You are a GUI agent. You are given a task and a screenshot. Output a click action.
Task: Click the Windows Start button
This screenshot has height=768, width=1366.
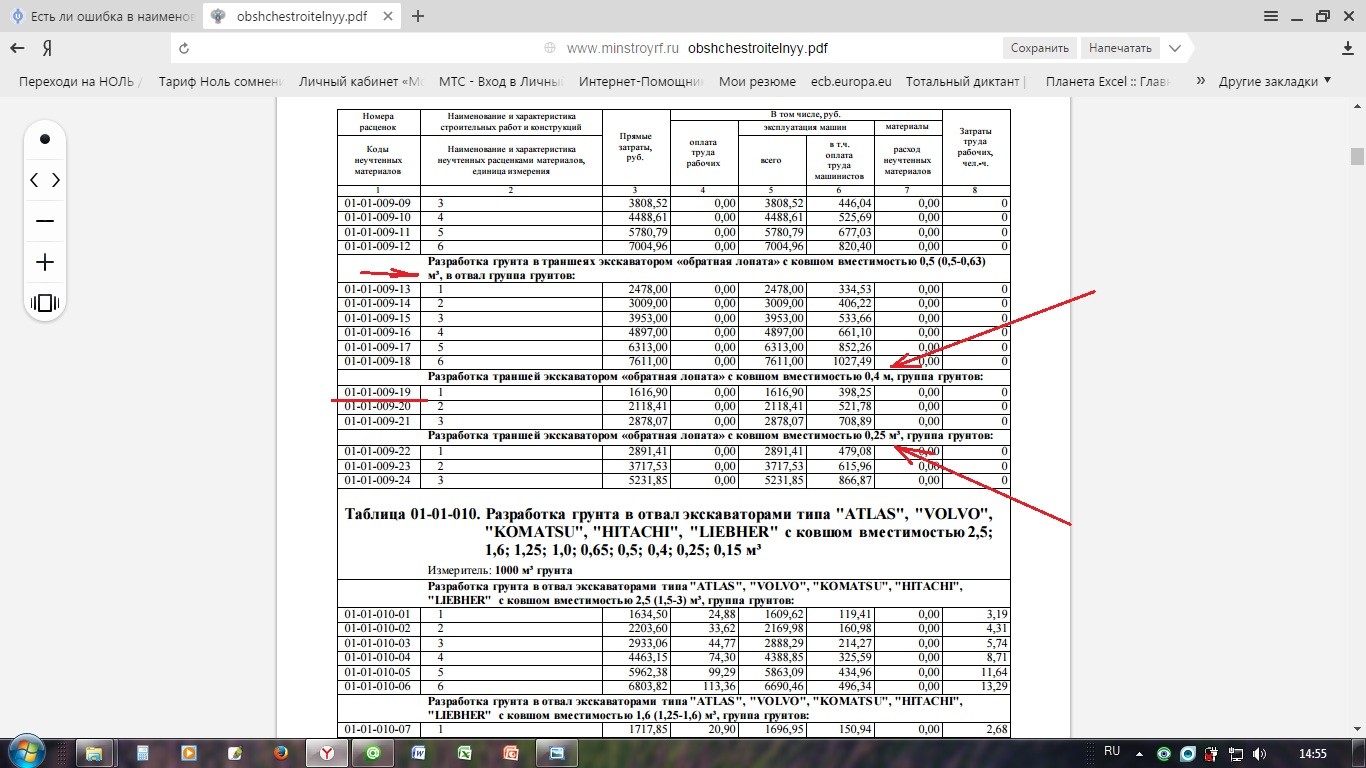tap(25, 752)
